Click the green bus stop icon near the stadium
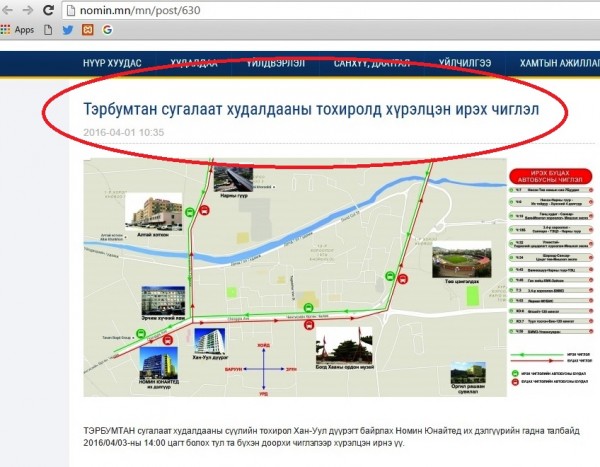 coord(390,276)
